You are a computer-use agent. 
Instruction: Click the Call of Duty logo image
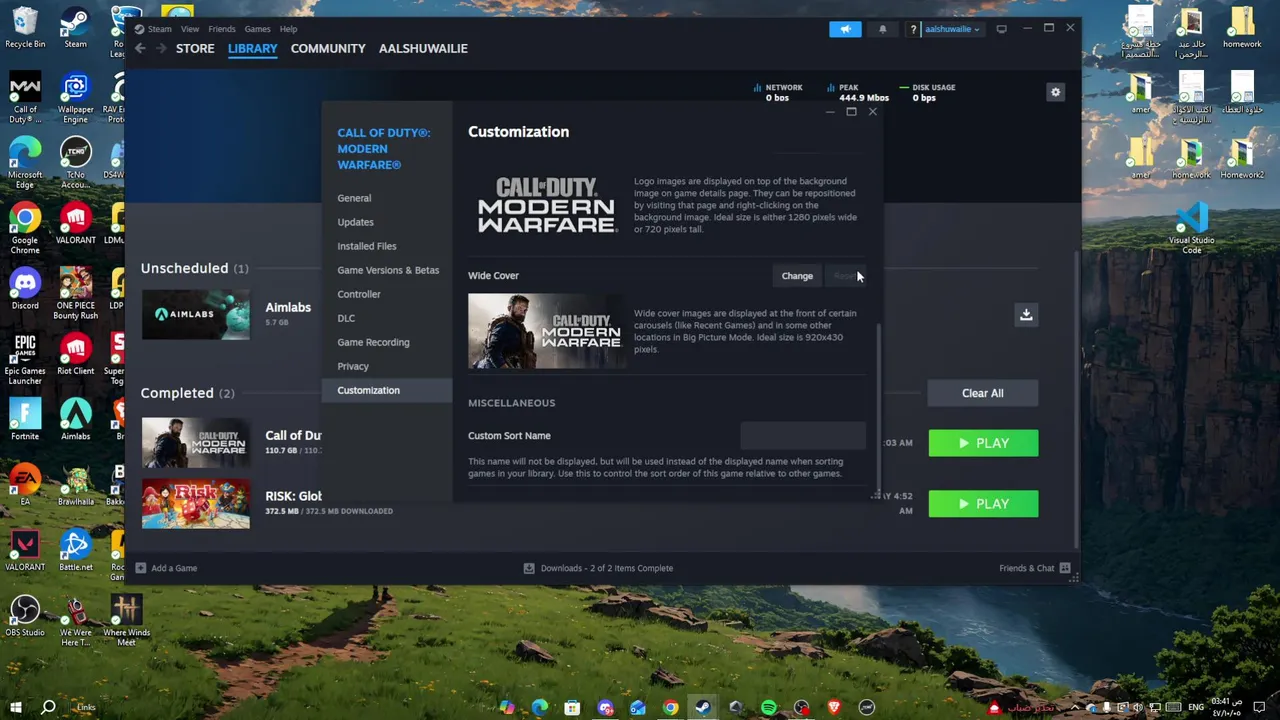(x=546, y=206)
